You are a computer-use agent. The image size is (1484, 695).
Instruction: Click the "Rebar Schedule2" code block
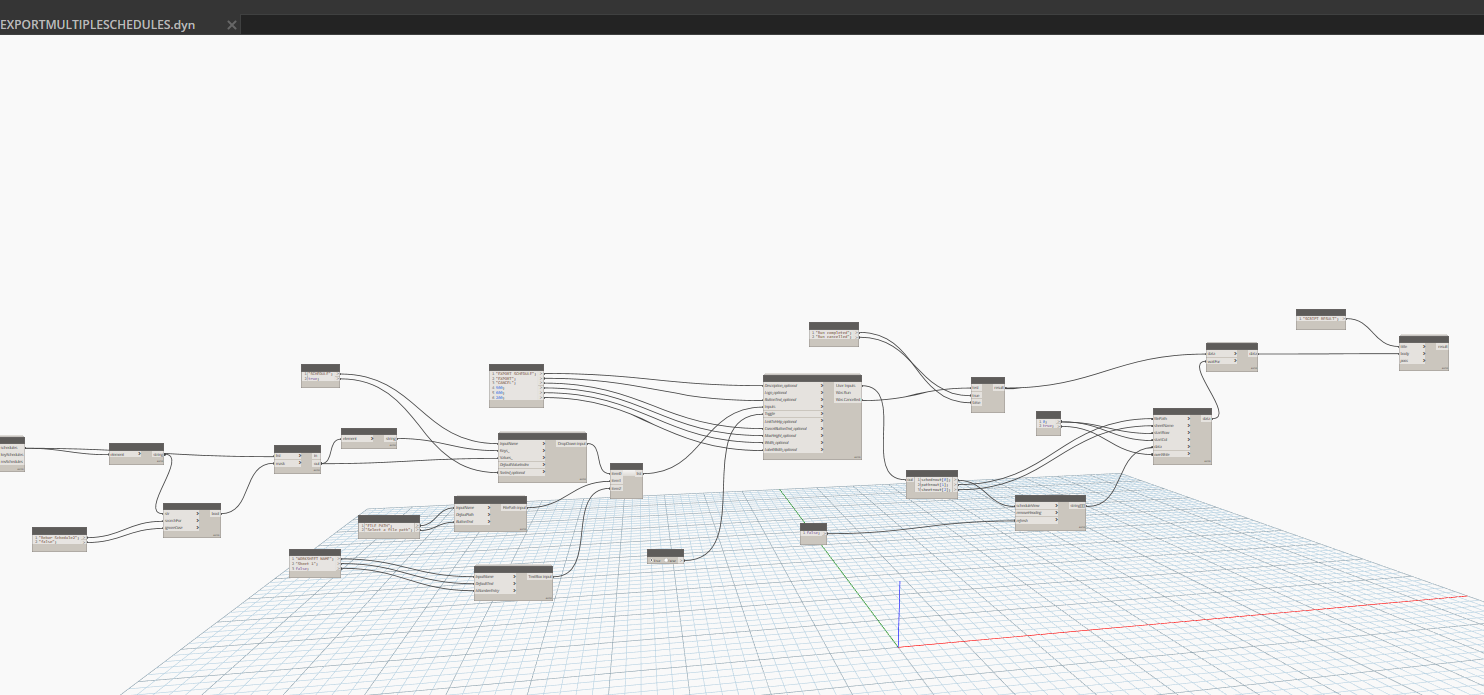tap(59, 539)
